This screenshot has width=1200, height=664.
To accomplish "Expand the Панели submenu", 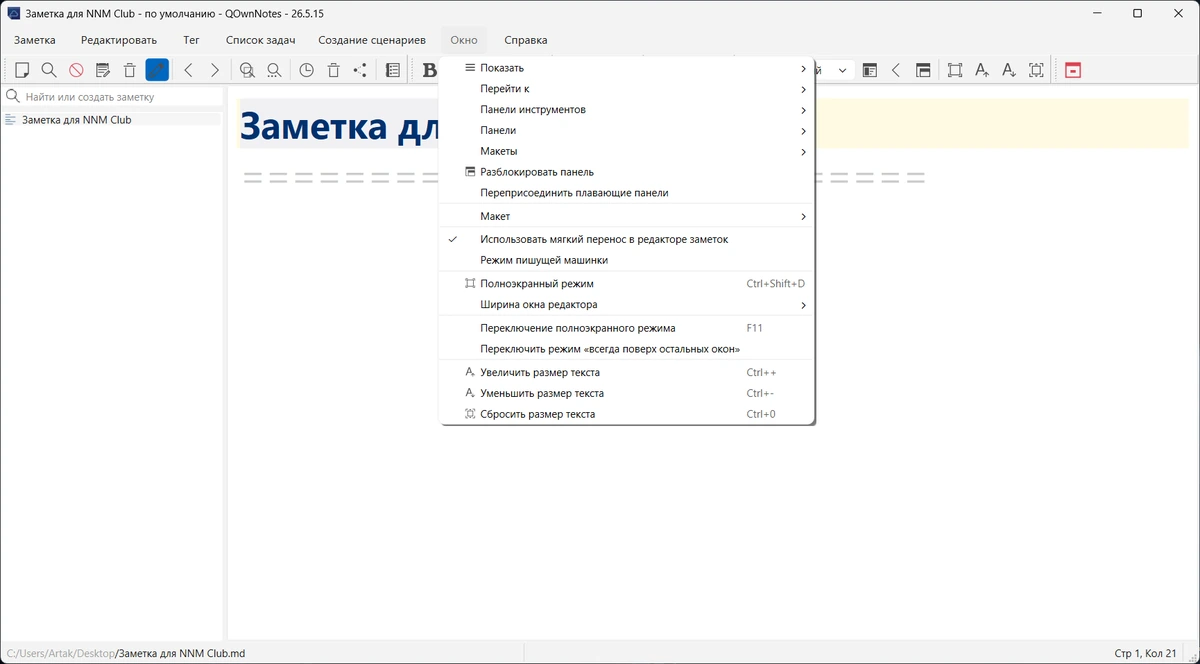I will point(627,131).
